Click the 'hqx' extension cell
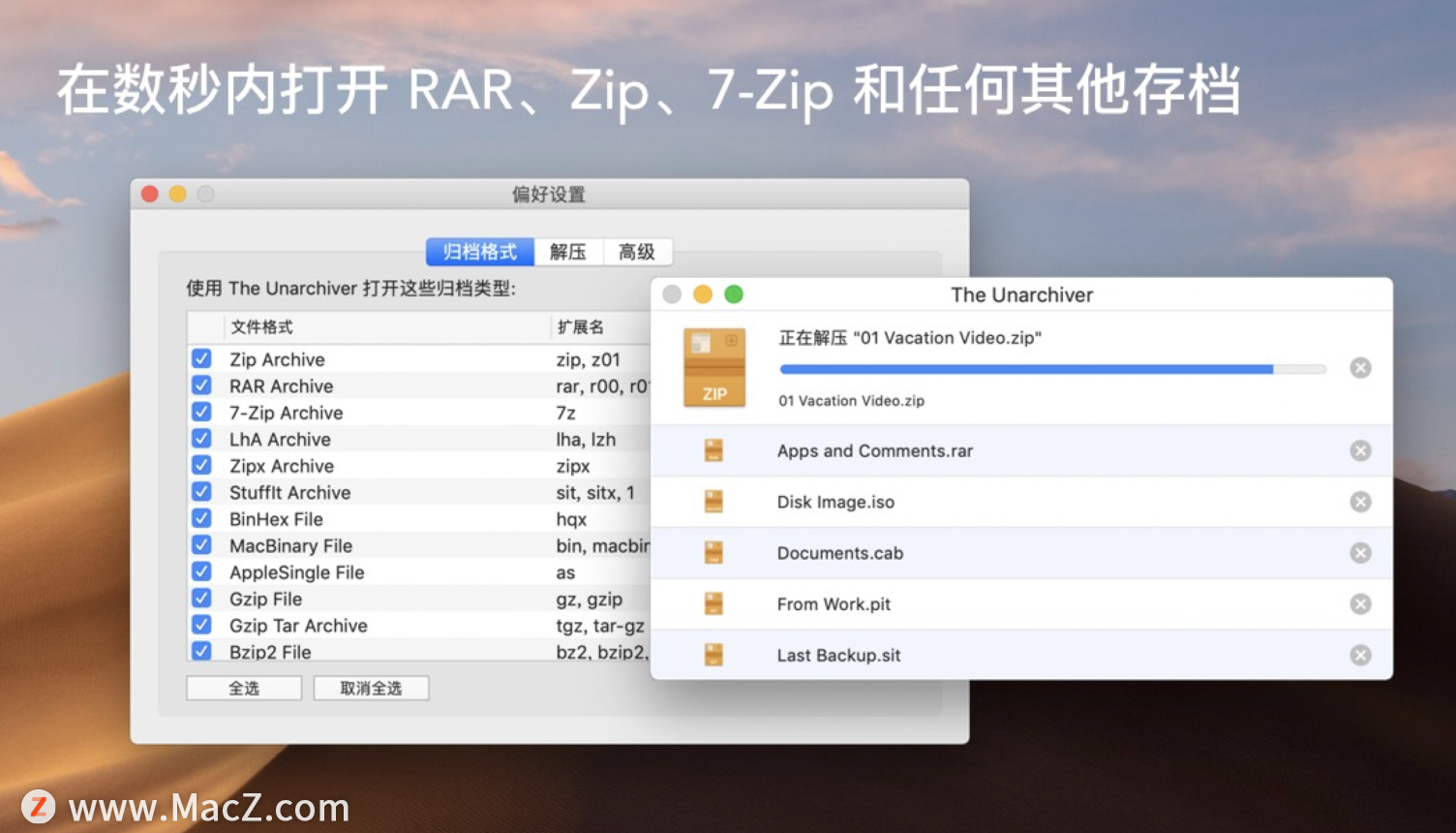Image resolution: width=1456 pixels, height=833 pixels. [571, 519]
